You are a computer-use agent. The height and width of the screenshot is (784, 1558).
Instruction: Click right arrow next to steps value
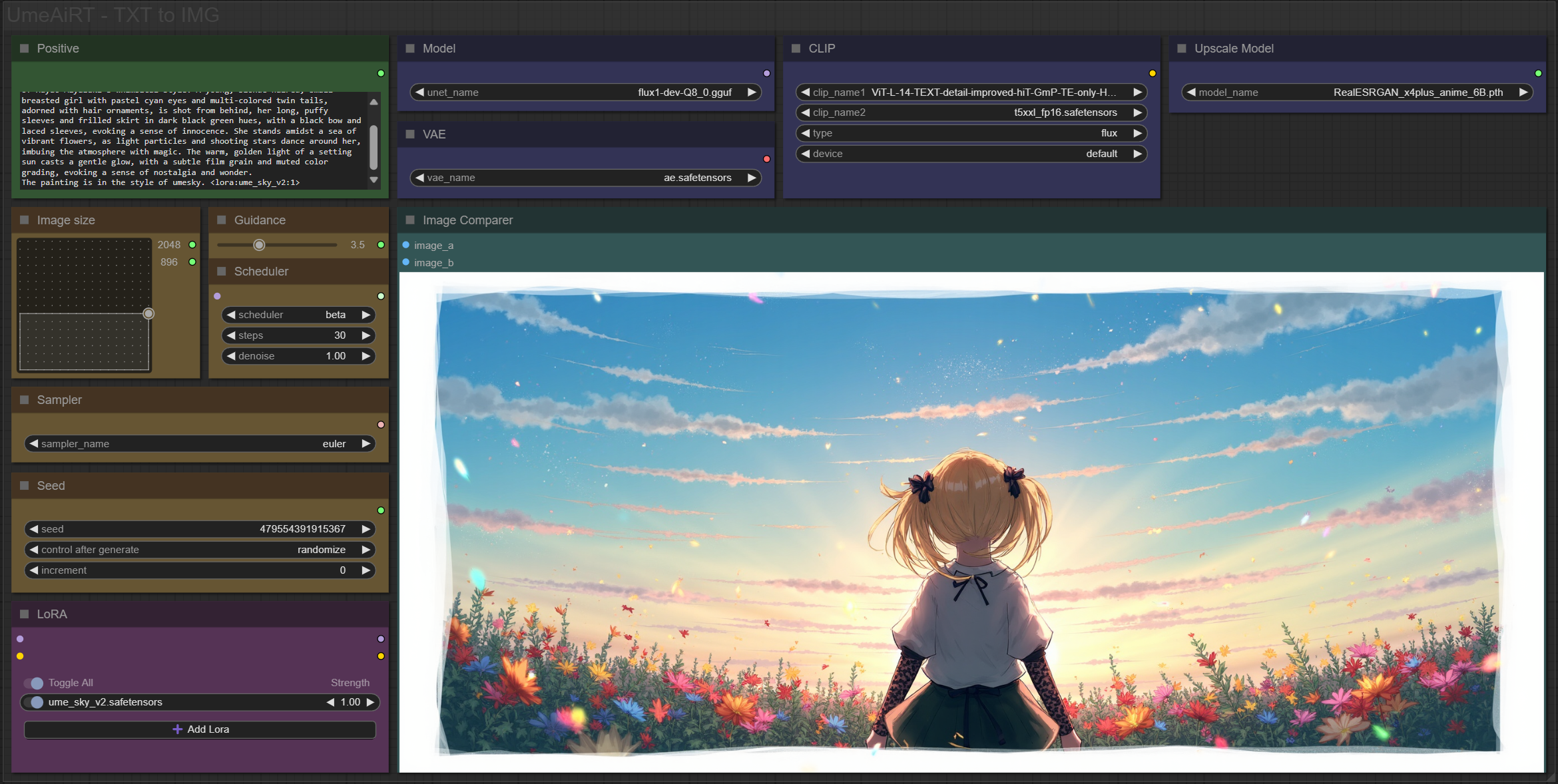366,335
